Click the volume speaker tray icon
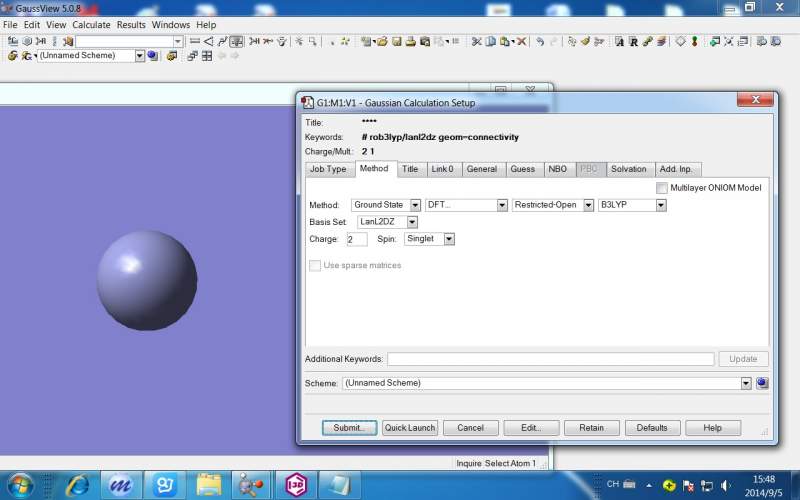Viewport: 800px width, 500px height. 726,486
